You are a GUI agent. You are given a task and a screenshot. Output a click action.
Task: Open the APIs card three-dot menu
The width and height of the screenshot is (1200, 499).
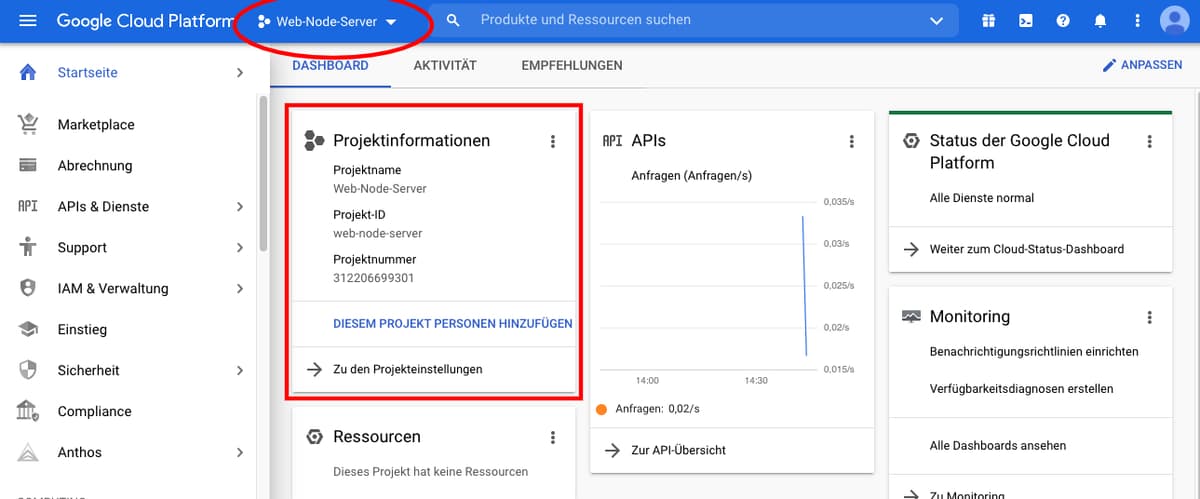852,142
